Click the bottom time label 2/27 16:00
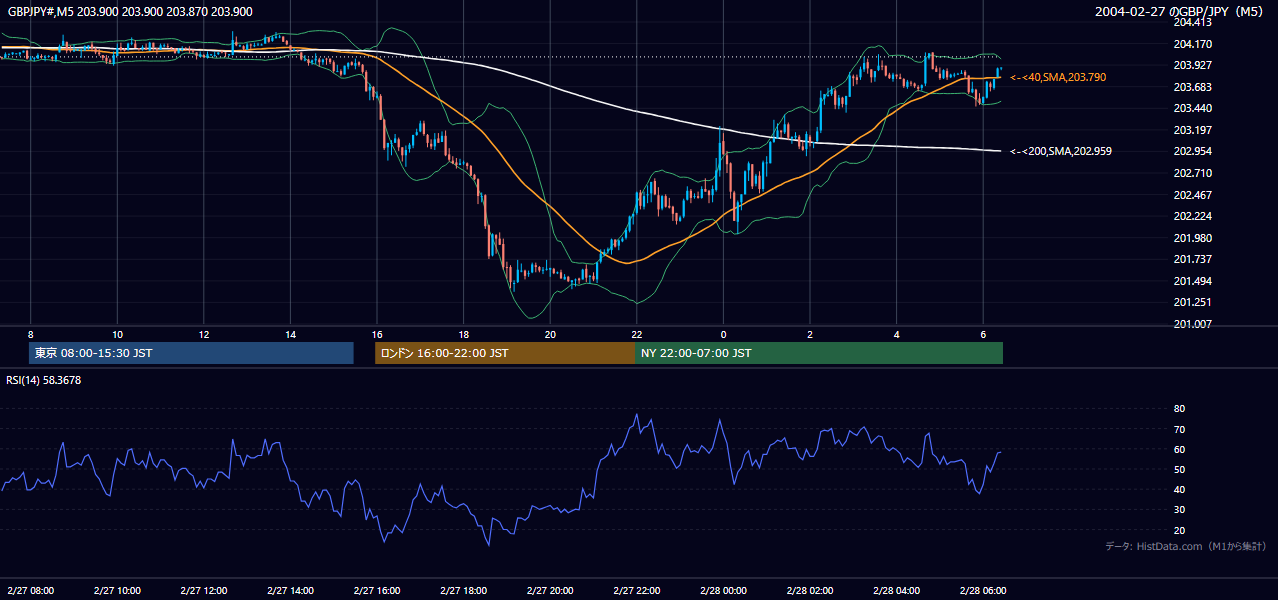Screen dimensions: 1278x600 (376, 590)
